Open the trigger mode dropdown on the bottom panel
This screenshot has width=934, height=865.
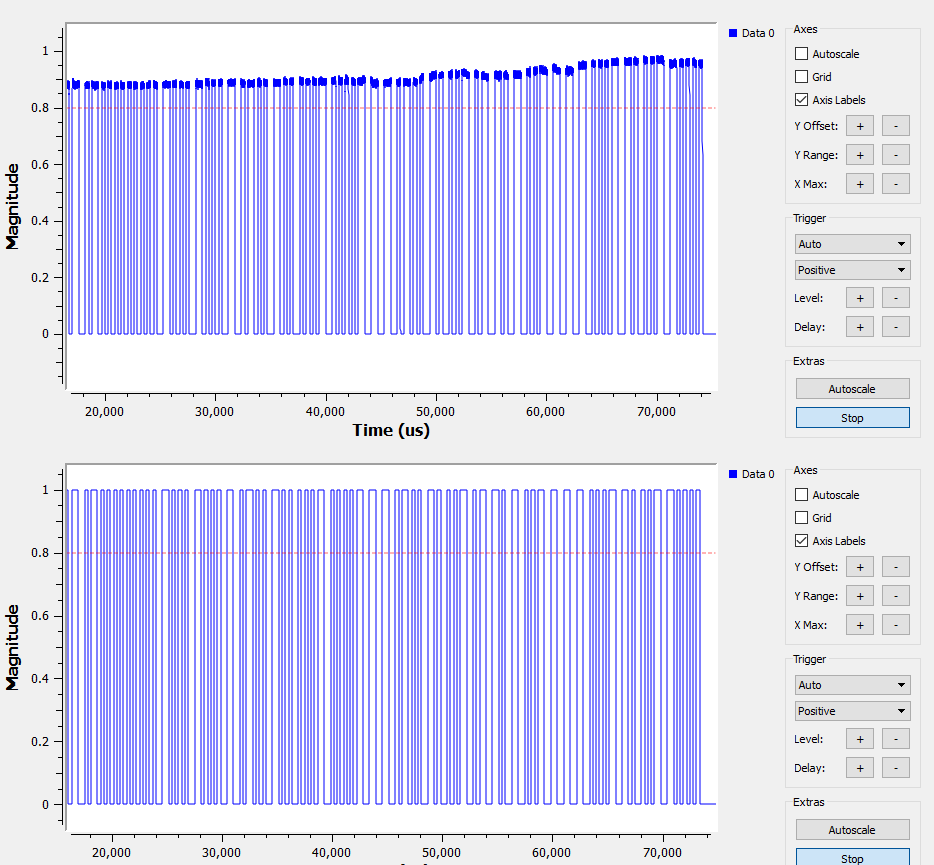[852, 684]
